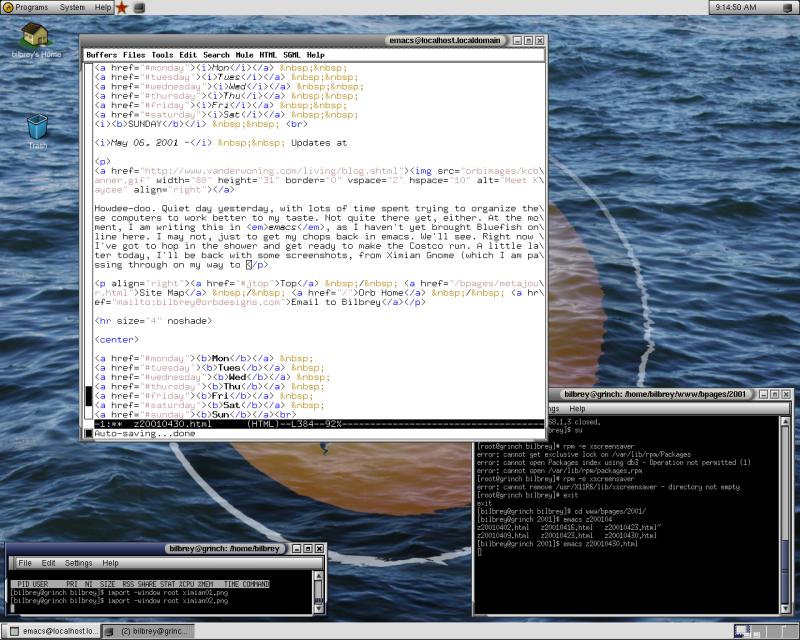Open Edit menu in the small terminal
The height and width of the screenshot is (640, 800).
point(49,563)
